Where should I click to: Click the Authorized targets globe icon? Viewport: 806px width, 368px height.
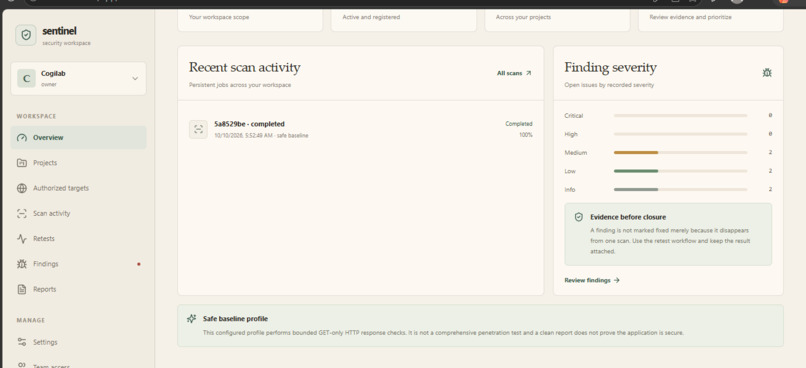tap(22, 188)
